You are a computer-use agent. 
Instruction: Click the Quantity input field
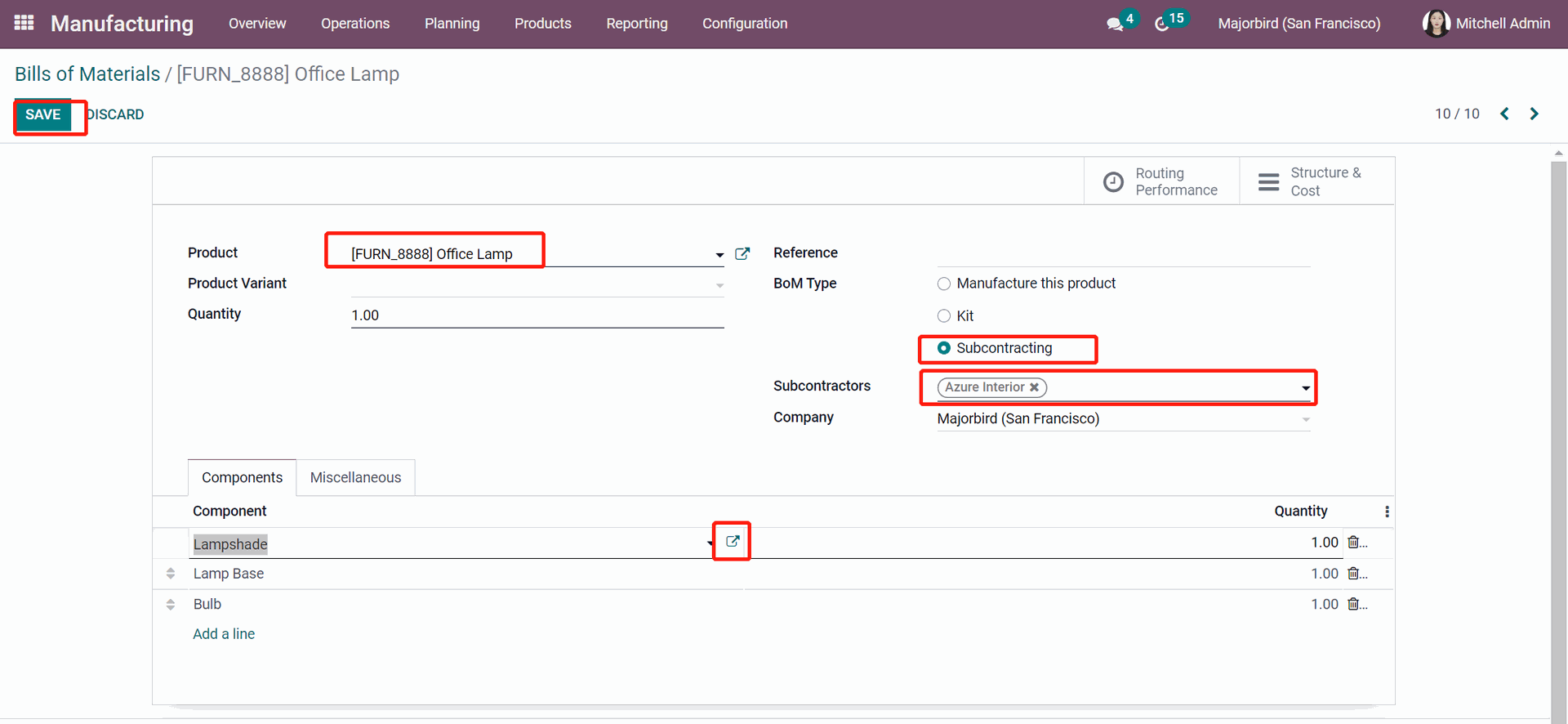pos(537,315)
